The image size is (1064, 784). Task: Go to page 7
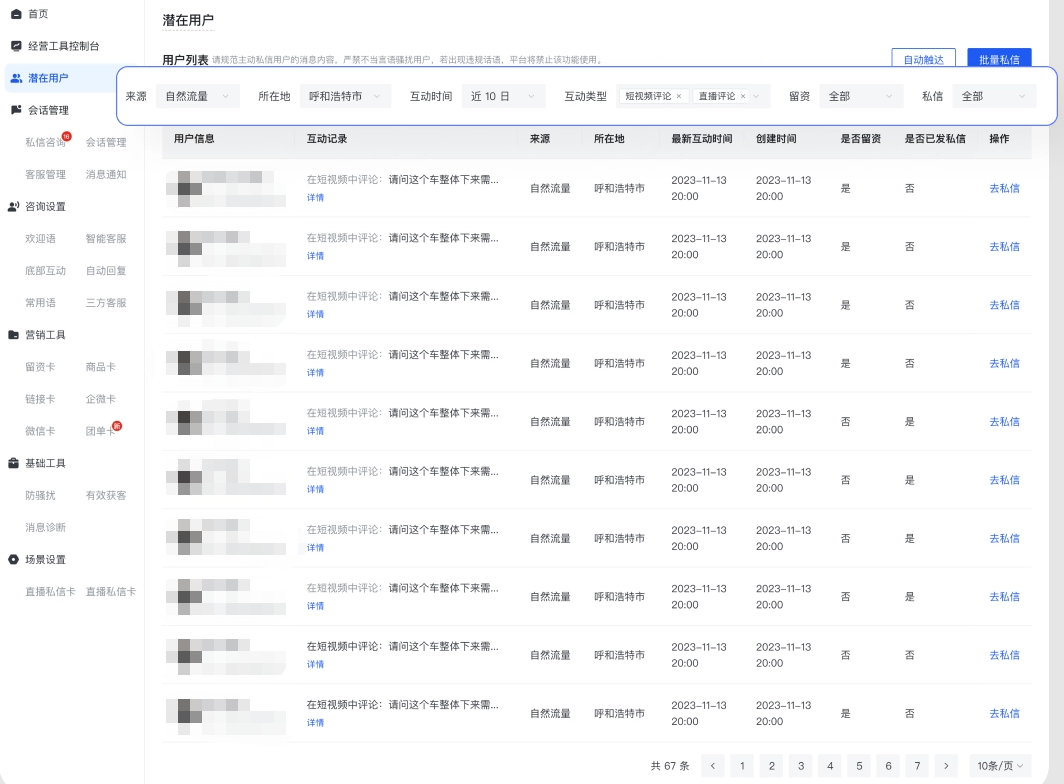pyautogui.click(x=917, y=766)
